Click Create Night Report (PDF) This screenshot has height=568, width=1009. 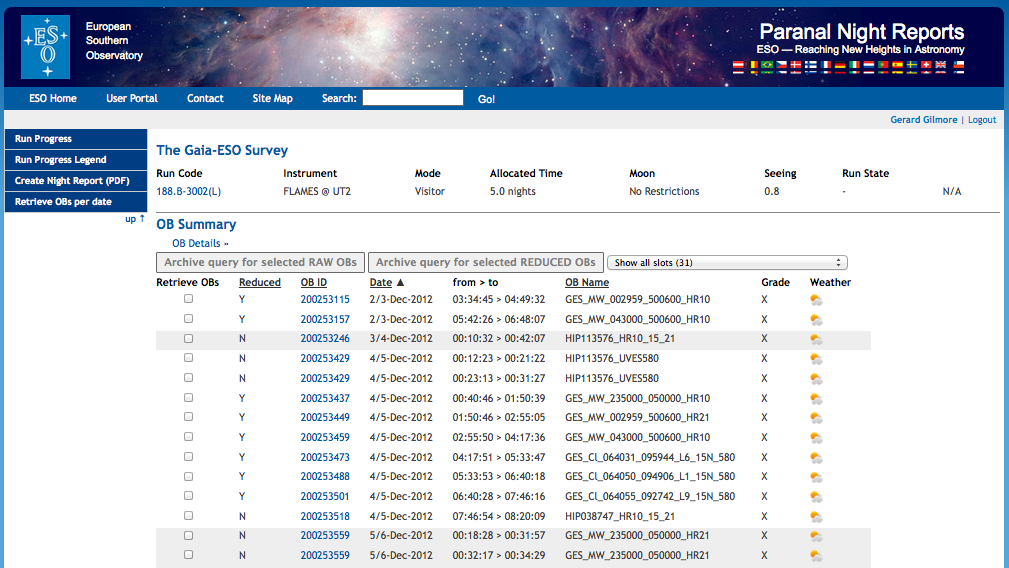click(x=72, y=181)
